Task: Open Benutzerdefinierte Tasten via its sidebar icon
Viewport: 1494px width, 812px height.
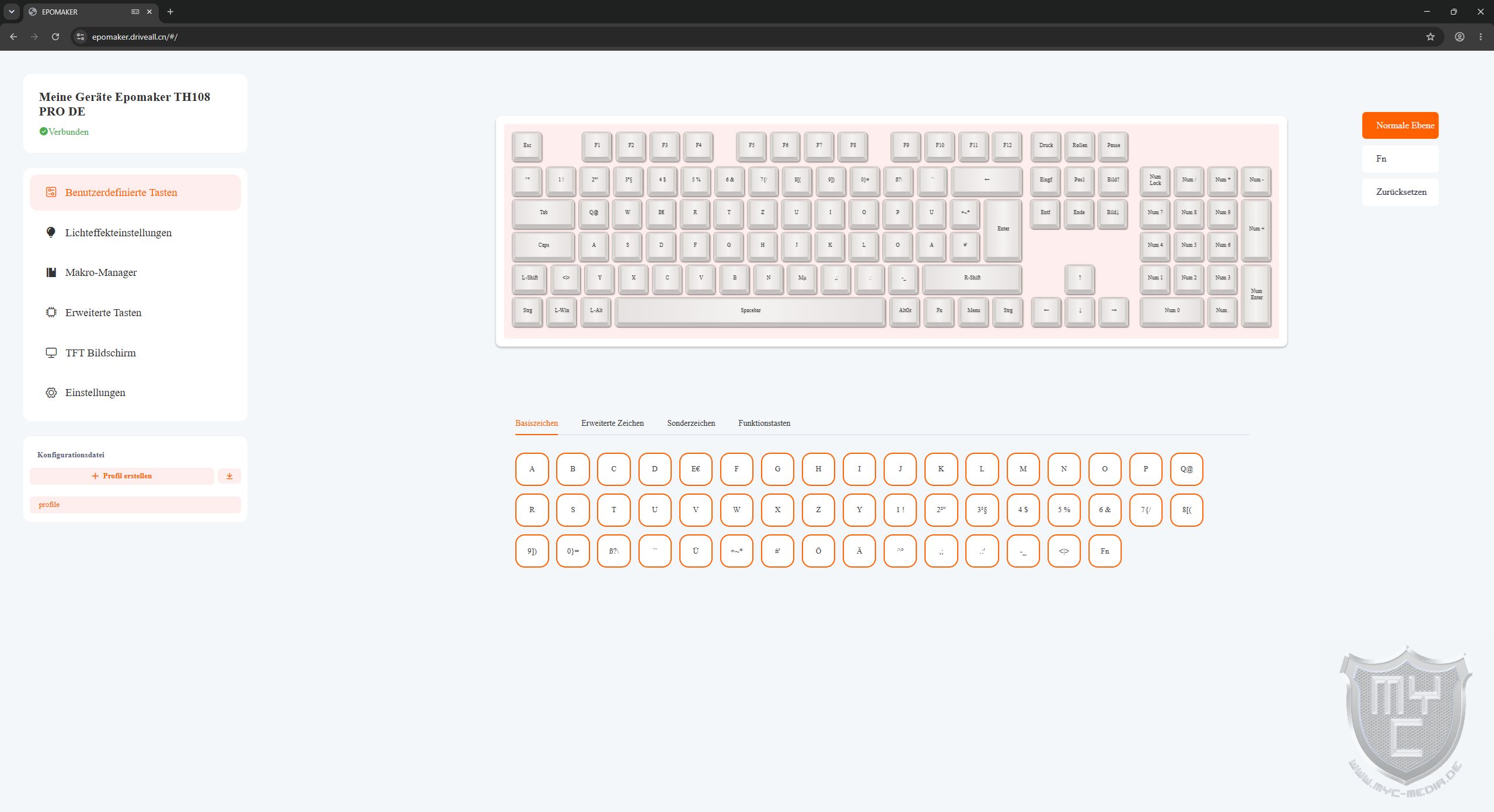Action: click(51, 192)
